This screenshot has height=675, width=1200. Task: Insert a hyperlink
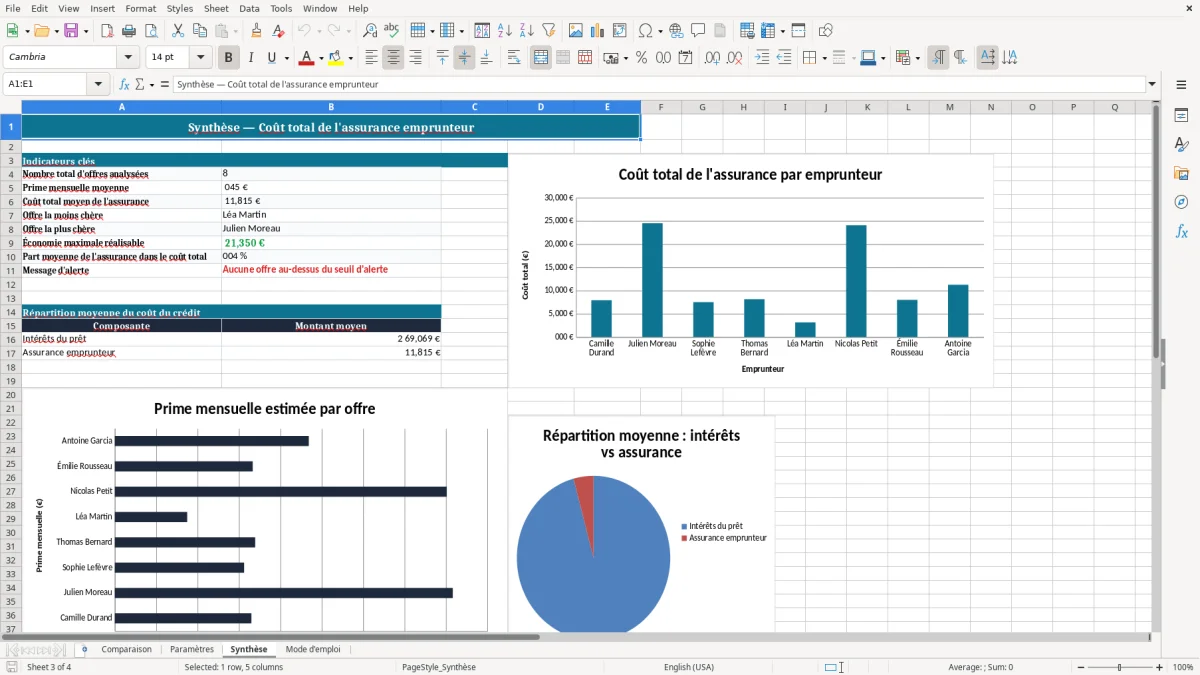tap(677, 31)
